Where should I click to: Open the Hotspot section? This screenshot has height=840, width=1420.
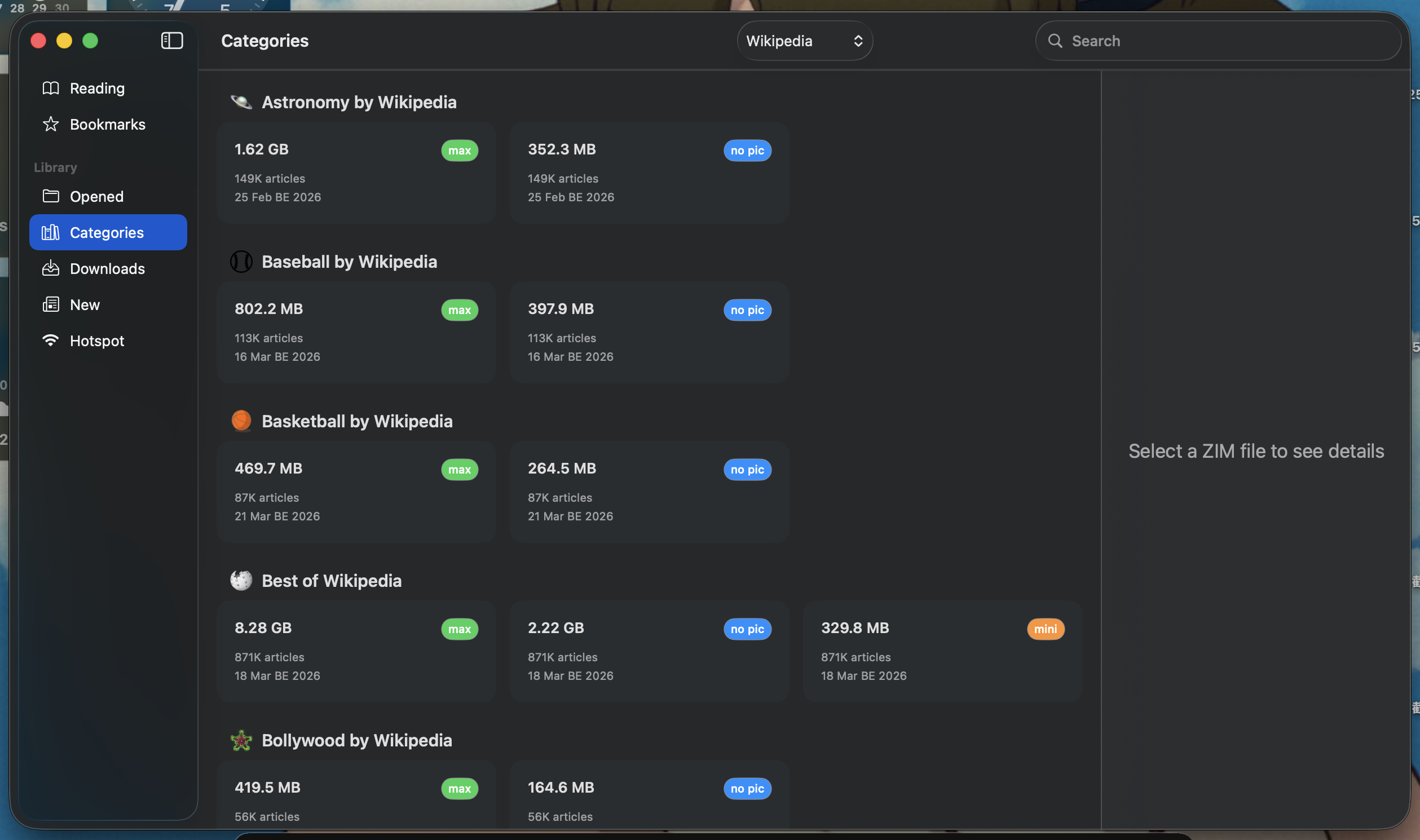(x=108, y=341)
